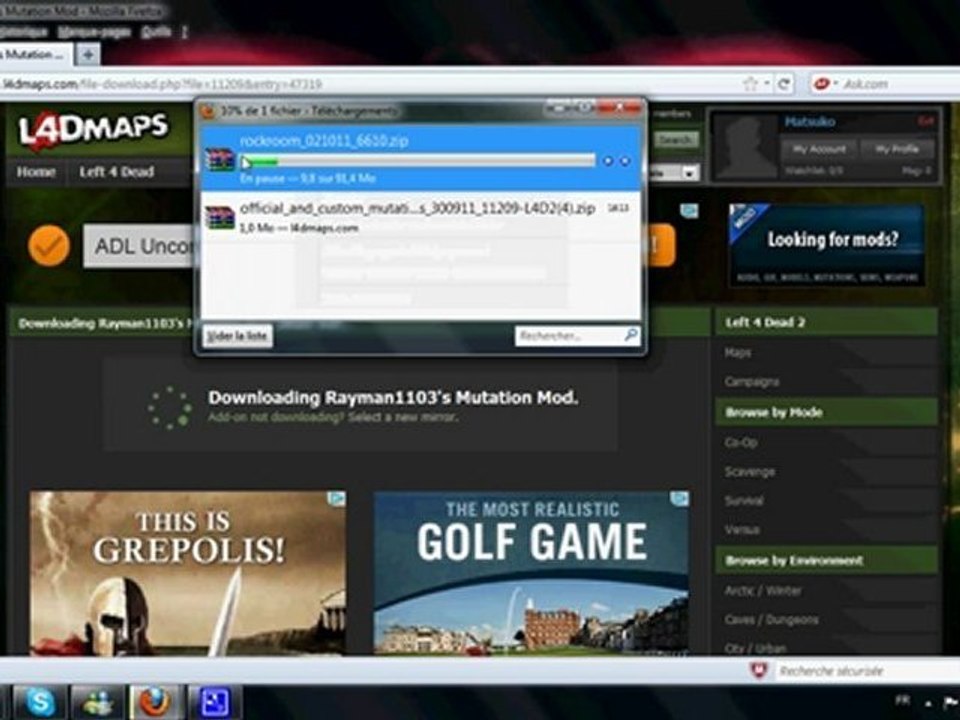
Task: Select the Mutation browser tab
Action: pyautogui.click(x=36, y=54)
